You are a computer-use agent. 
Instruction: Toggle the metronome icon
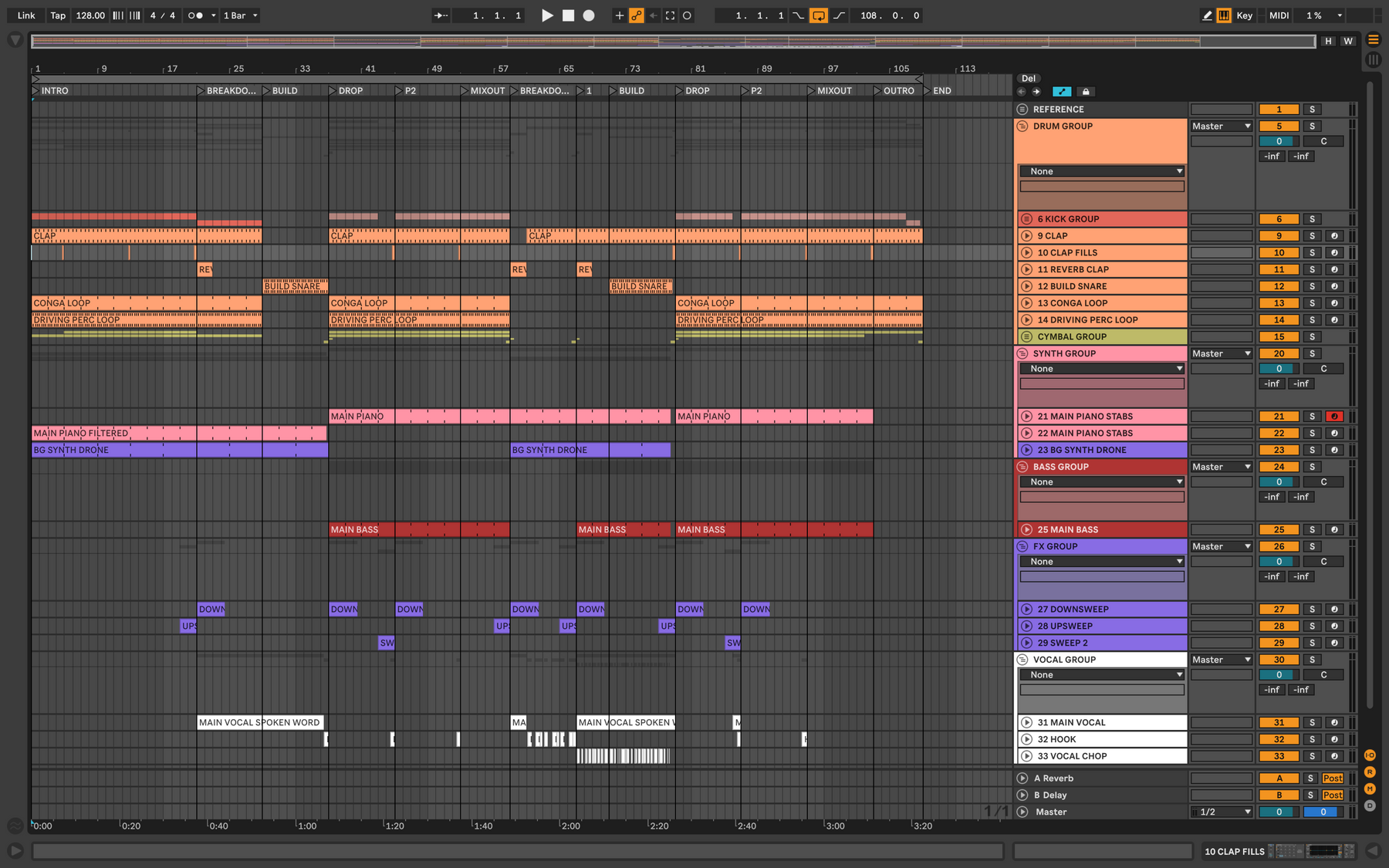(196, 15)
